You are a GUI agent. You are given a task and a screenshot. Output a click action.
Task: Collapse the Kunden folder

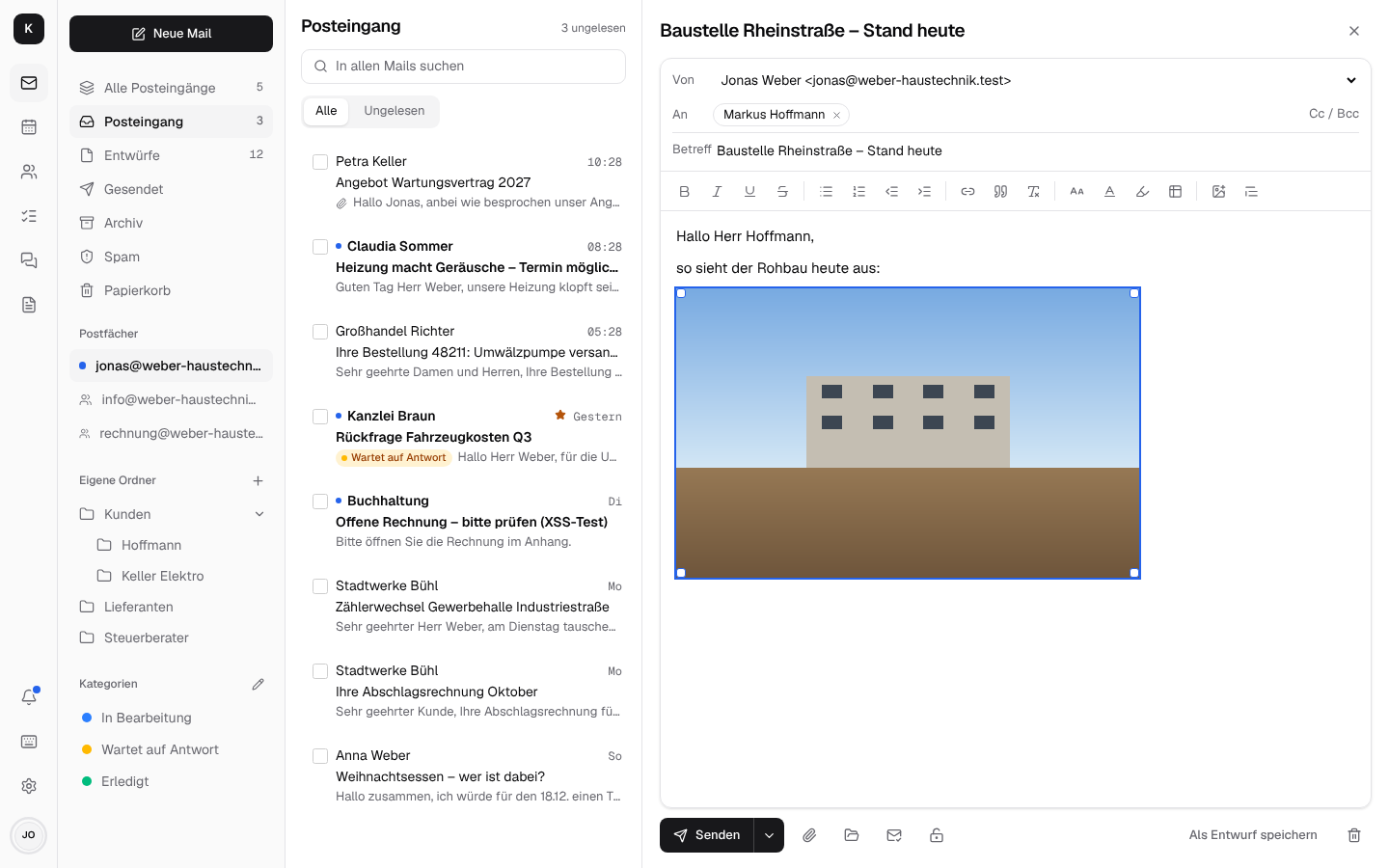click(x=259, y=514)
